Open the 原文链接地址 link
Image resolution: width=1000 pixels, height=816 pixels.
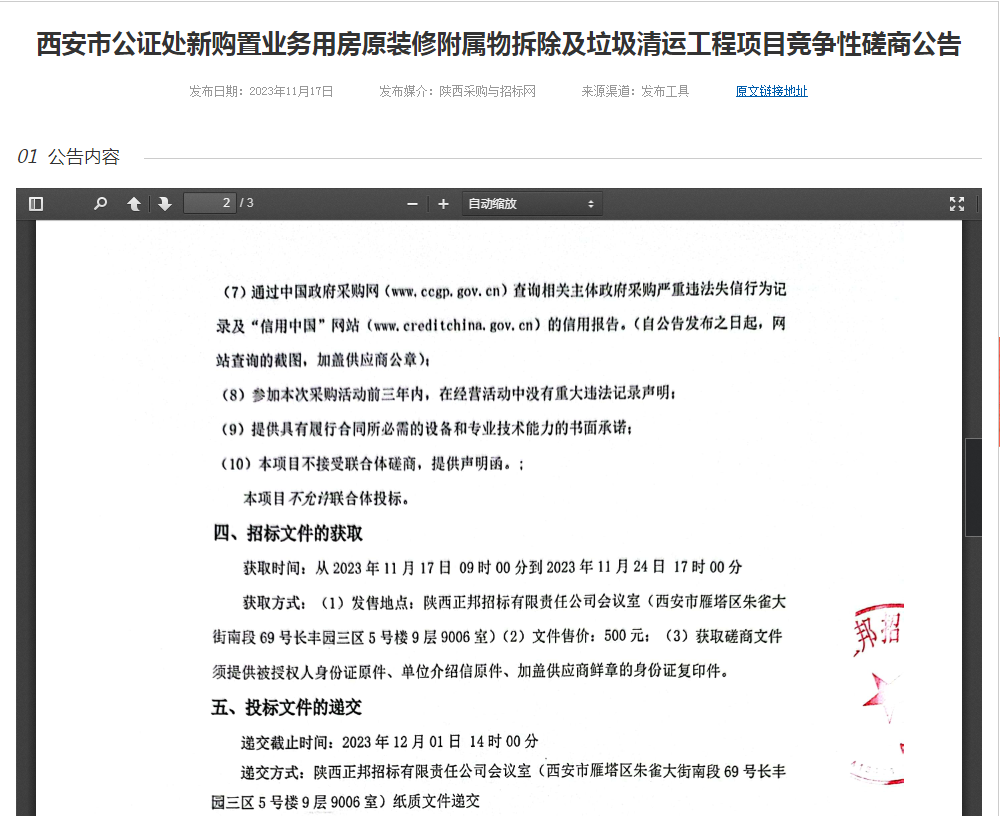tap(772, 91)
